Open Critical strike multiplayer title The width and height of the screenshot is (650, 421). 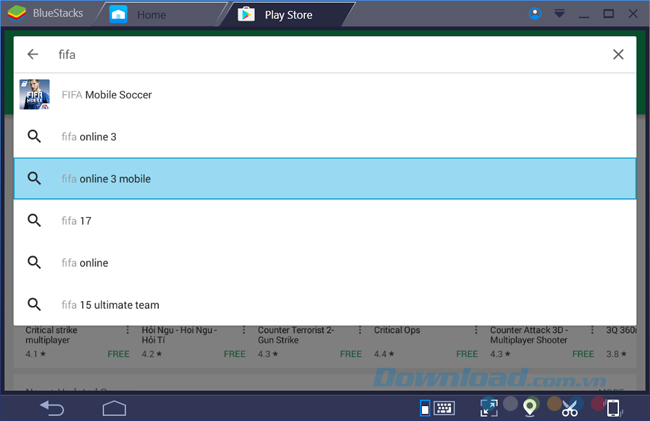pyautogui.click(x=51, y=335)
